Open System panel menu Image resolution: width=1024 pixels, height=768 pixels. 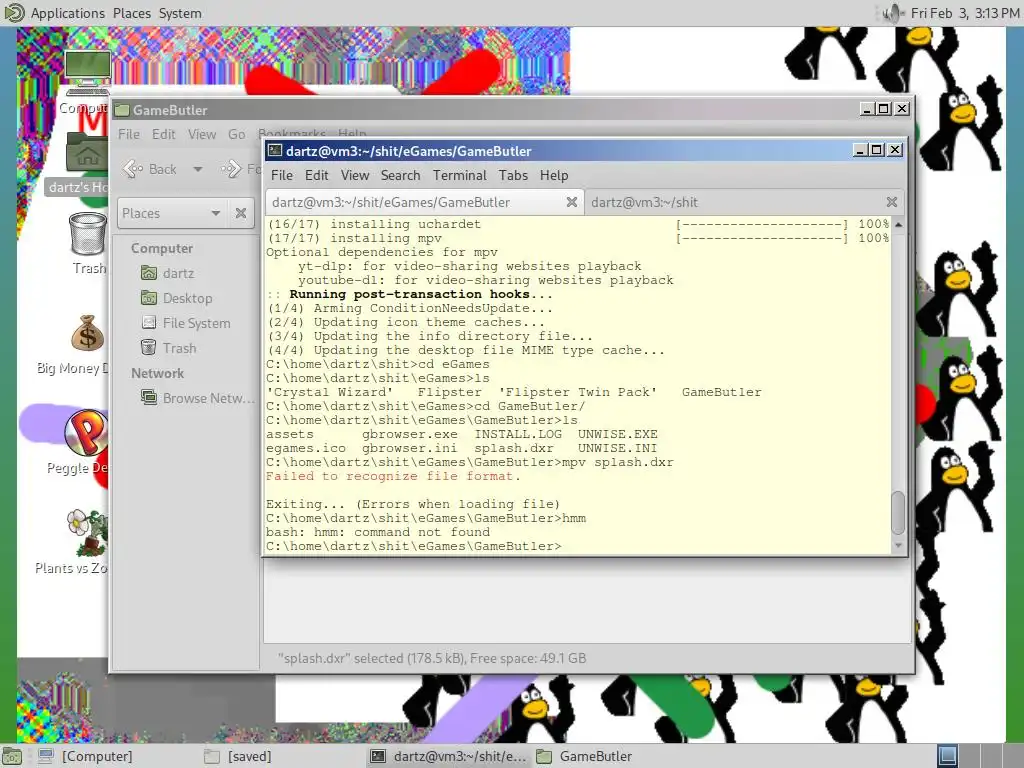[180, 13]
